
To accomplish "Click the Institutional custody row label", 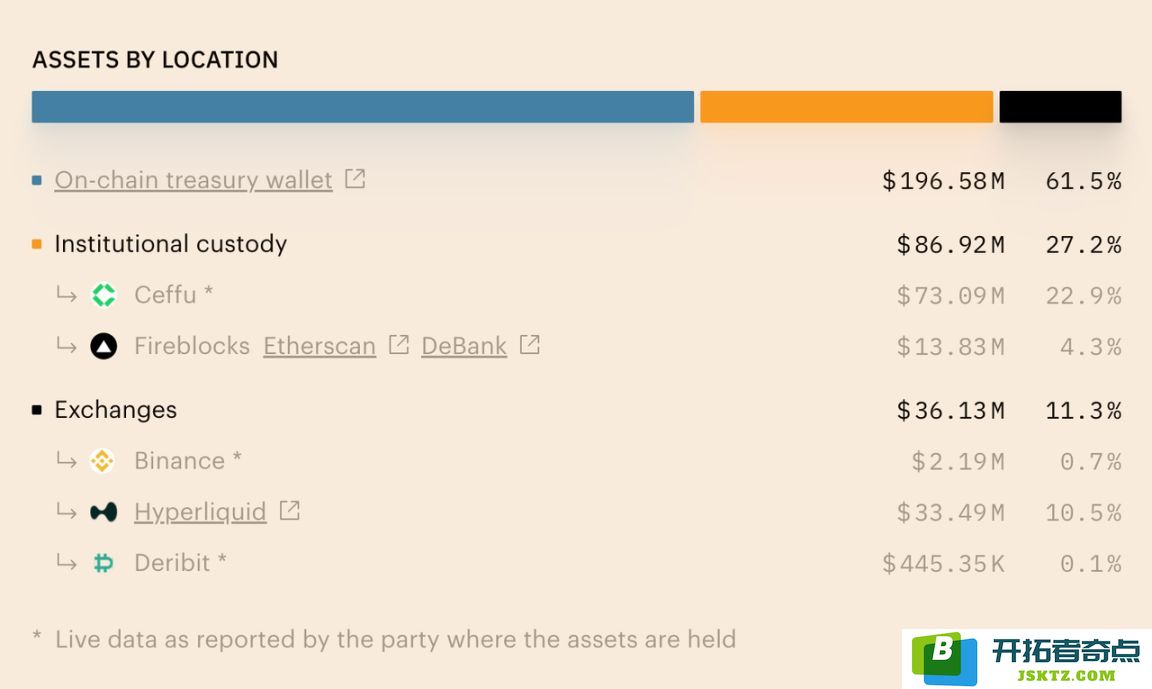I will [x=170, y=244].
